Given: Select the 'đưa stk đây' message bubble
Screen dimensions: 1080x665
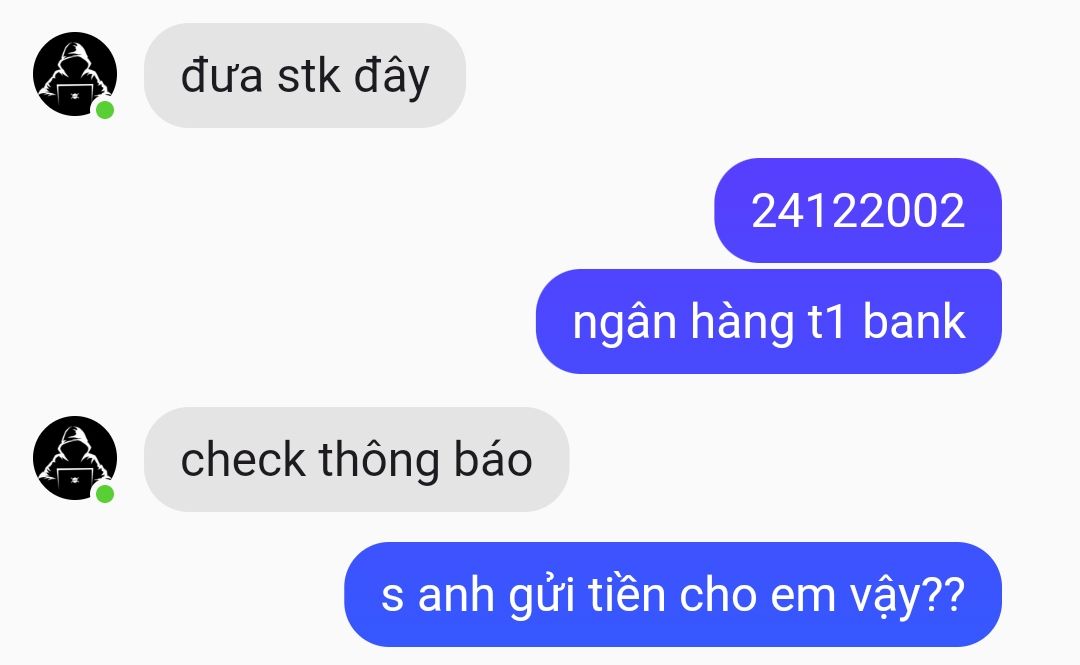Looking at the screenshot, I should click(304, 75).
